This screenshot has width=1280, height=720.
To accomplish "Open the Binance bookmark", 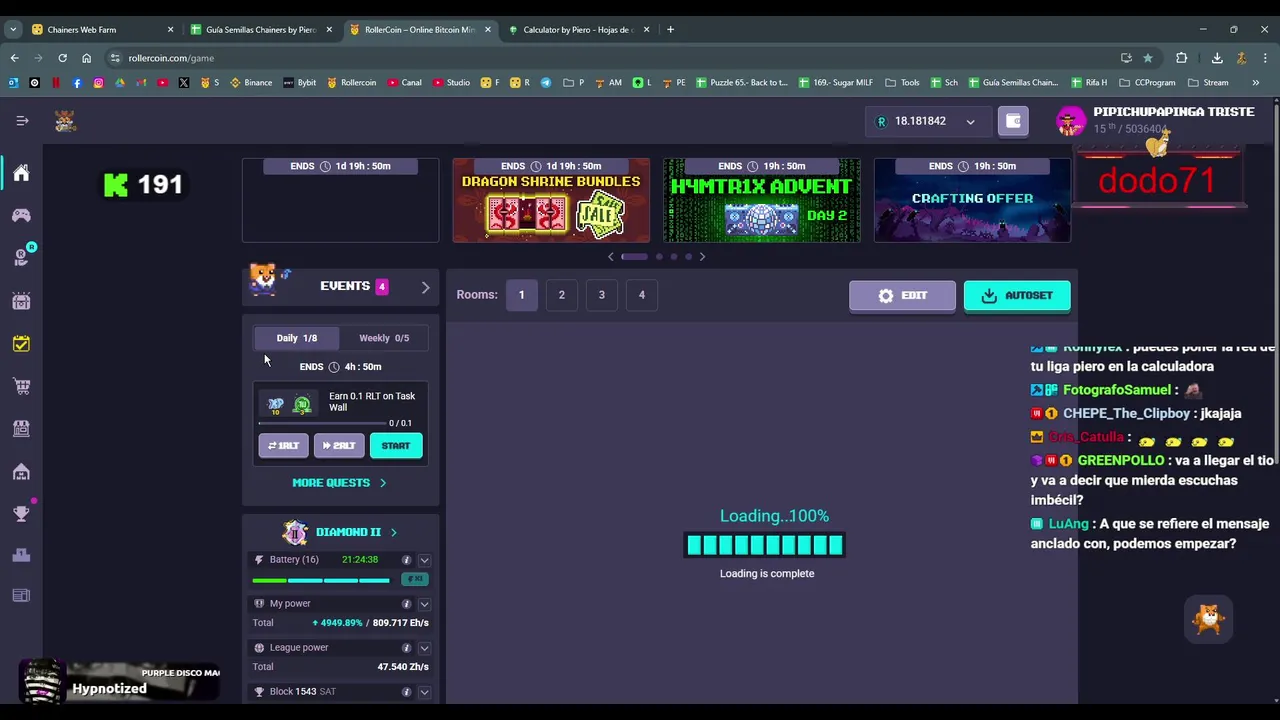I will (251, 83).
